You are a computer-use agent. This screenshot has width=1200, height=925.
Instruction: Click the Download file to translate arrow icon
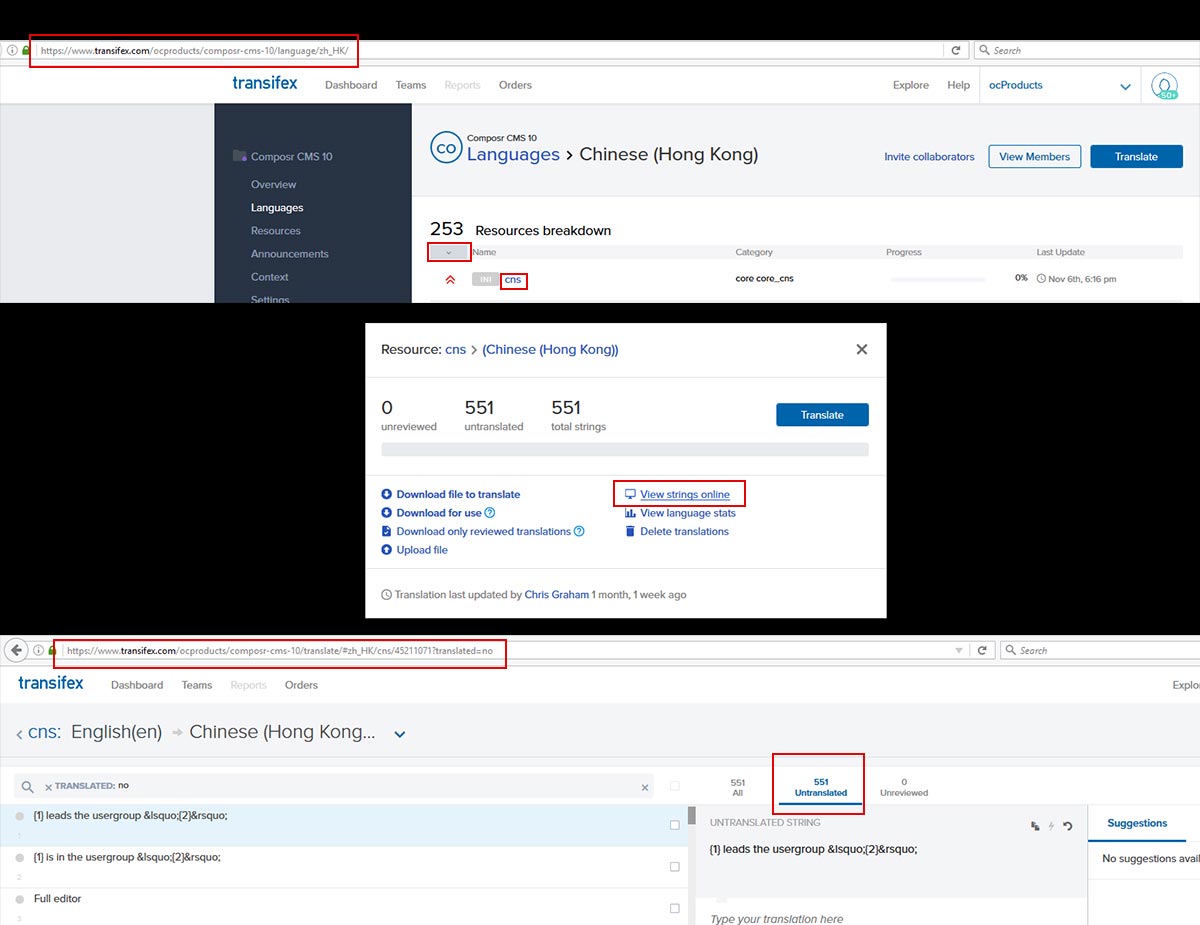click(387, 494)
